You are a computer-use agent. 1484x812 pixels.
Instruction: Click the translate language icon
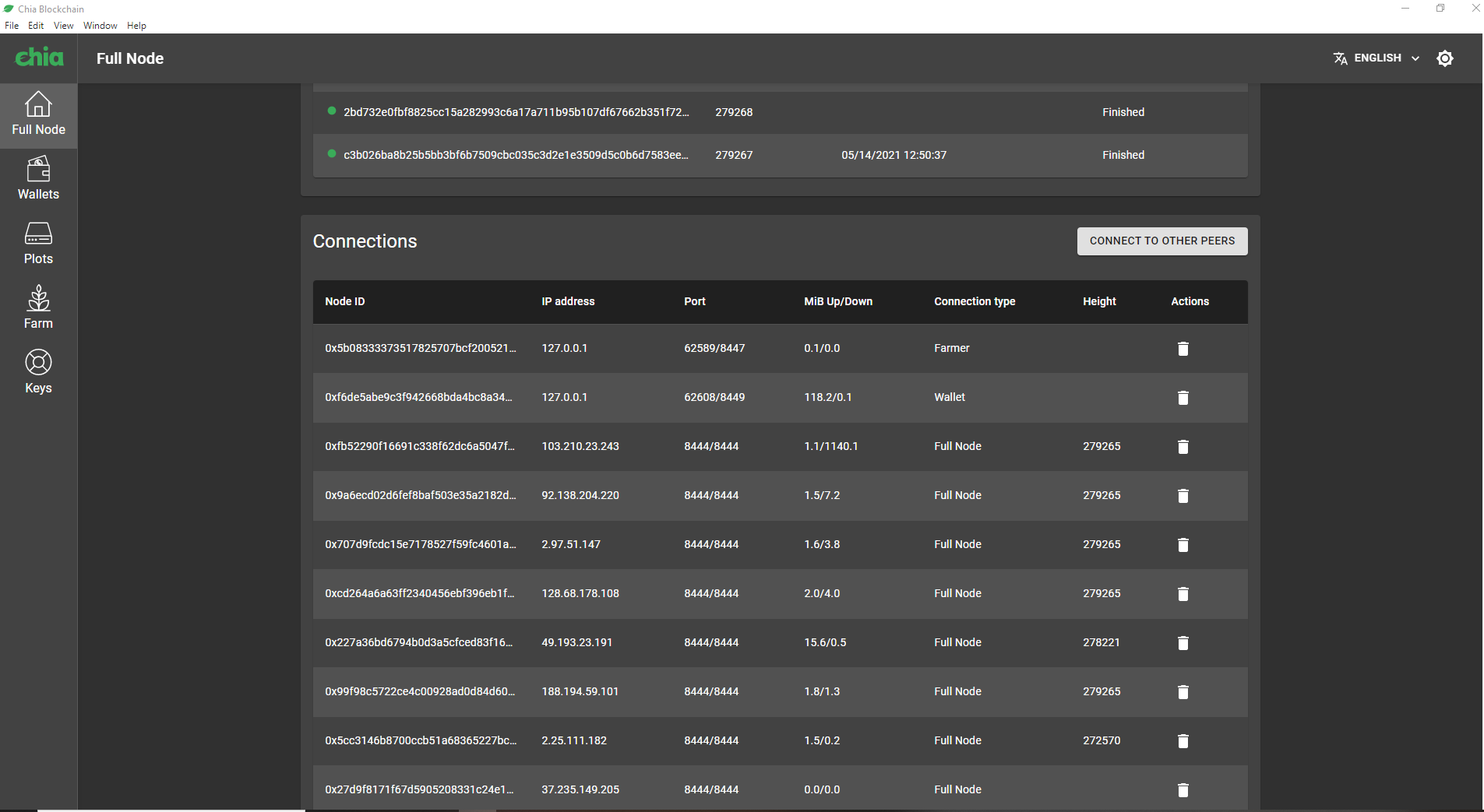pos(1340,58)
